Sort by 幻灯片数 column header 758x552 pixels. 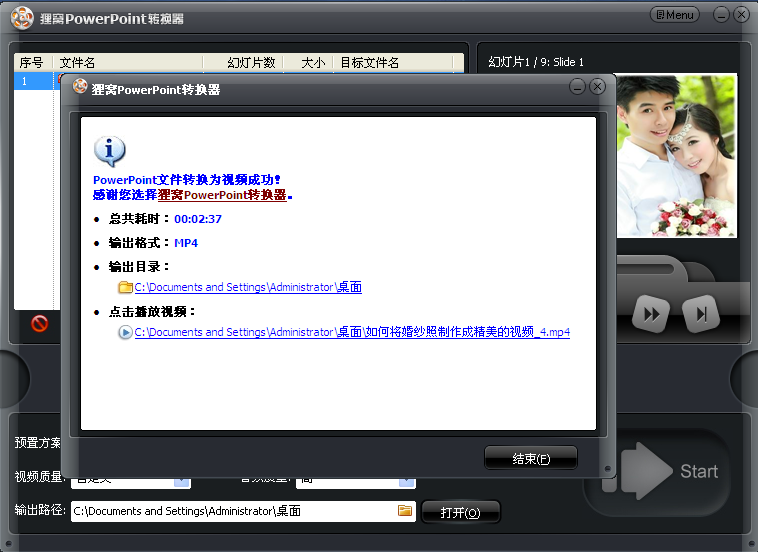click(243, 63)
